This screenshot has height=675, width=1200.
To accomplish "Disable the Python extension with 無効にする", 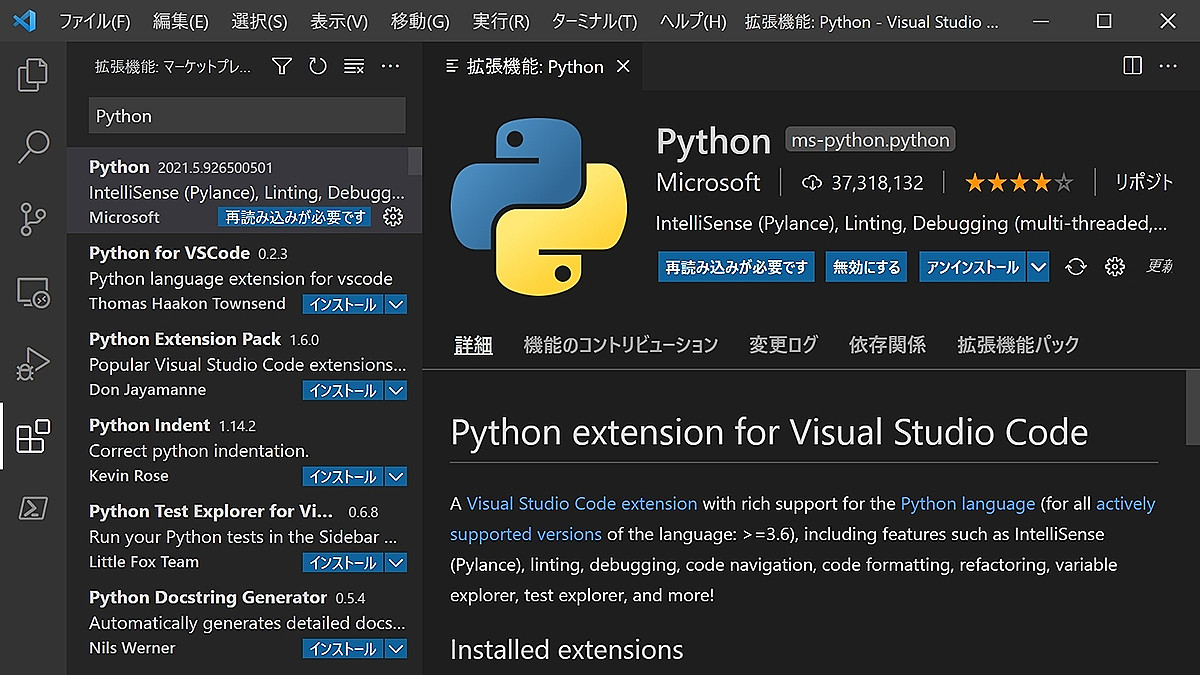I will point(866,267).
